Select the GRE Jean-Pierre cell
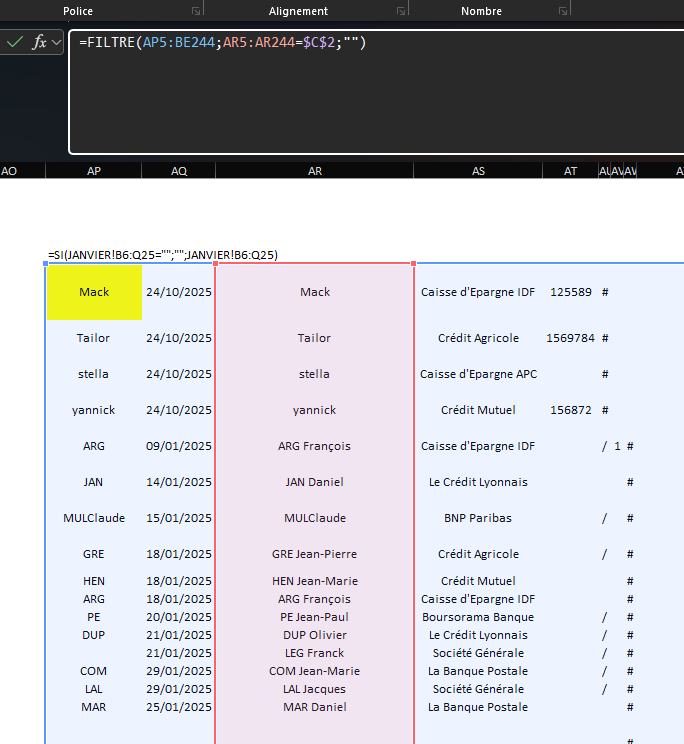The width and height of the screenshot is (684, 744). coord(314,554)
